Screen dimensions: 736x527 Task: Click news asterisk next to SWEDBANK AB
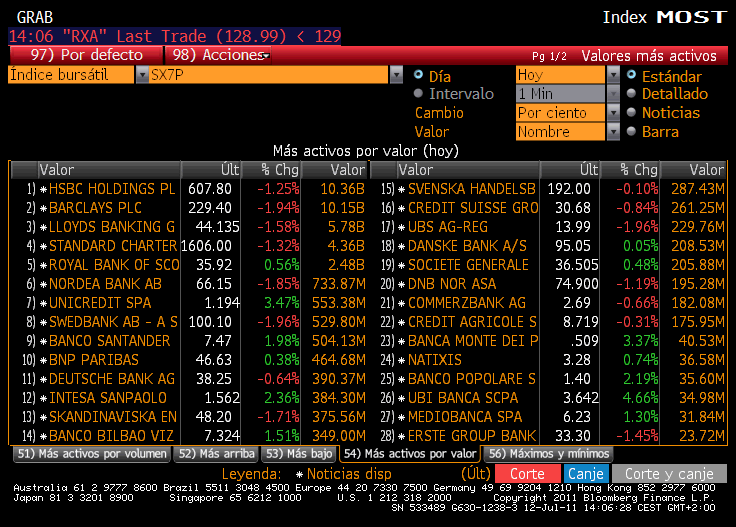click(x=43, y=322)
